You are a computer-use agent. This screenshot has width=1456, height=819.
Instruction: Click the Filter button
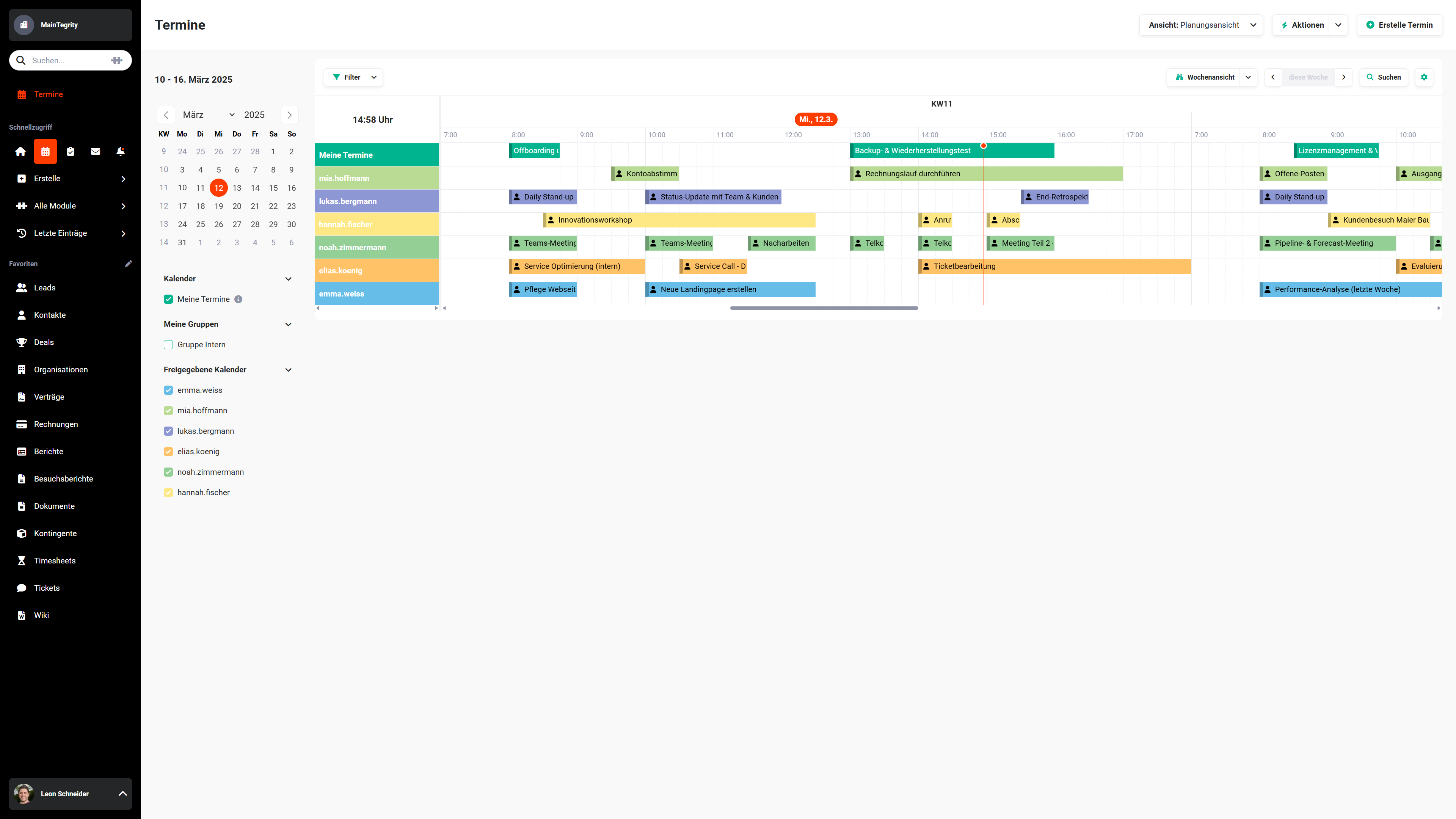coord(347,77)
